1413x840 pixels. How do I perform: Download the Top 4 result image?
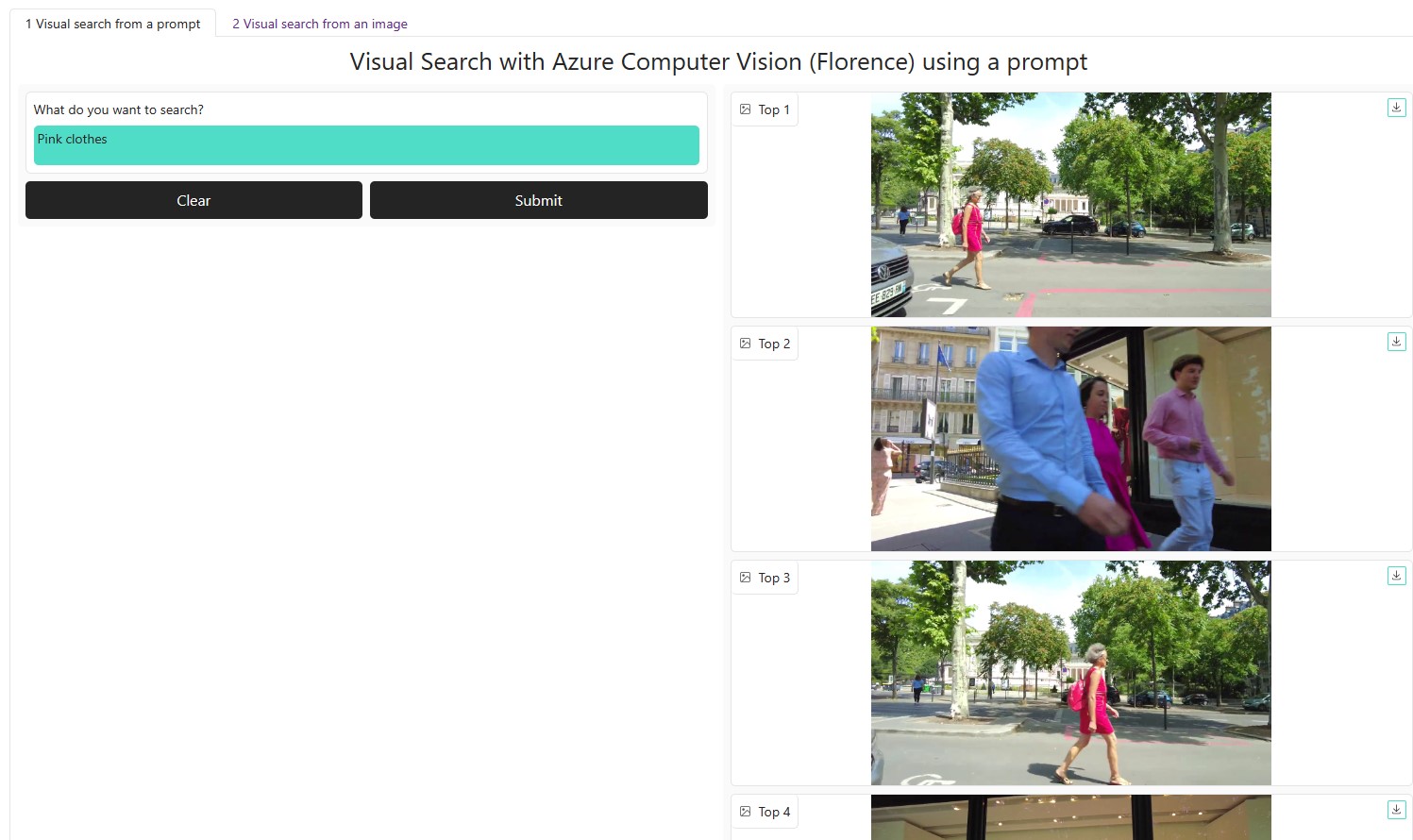coord(1397,810)
